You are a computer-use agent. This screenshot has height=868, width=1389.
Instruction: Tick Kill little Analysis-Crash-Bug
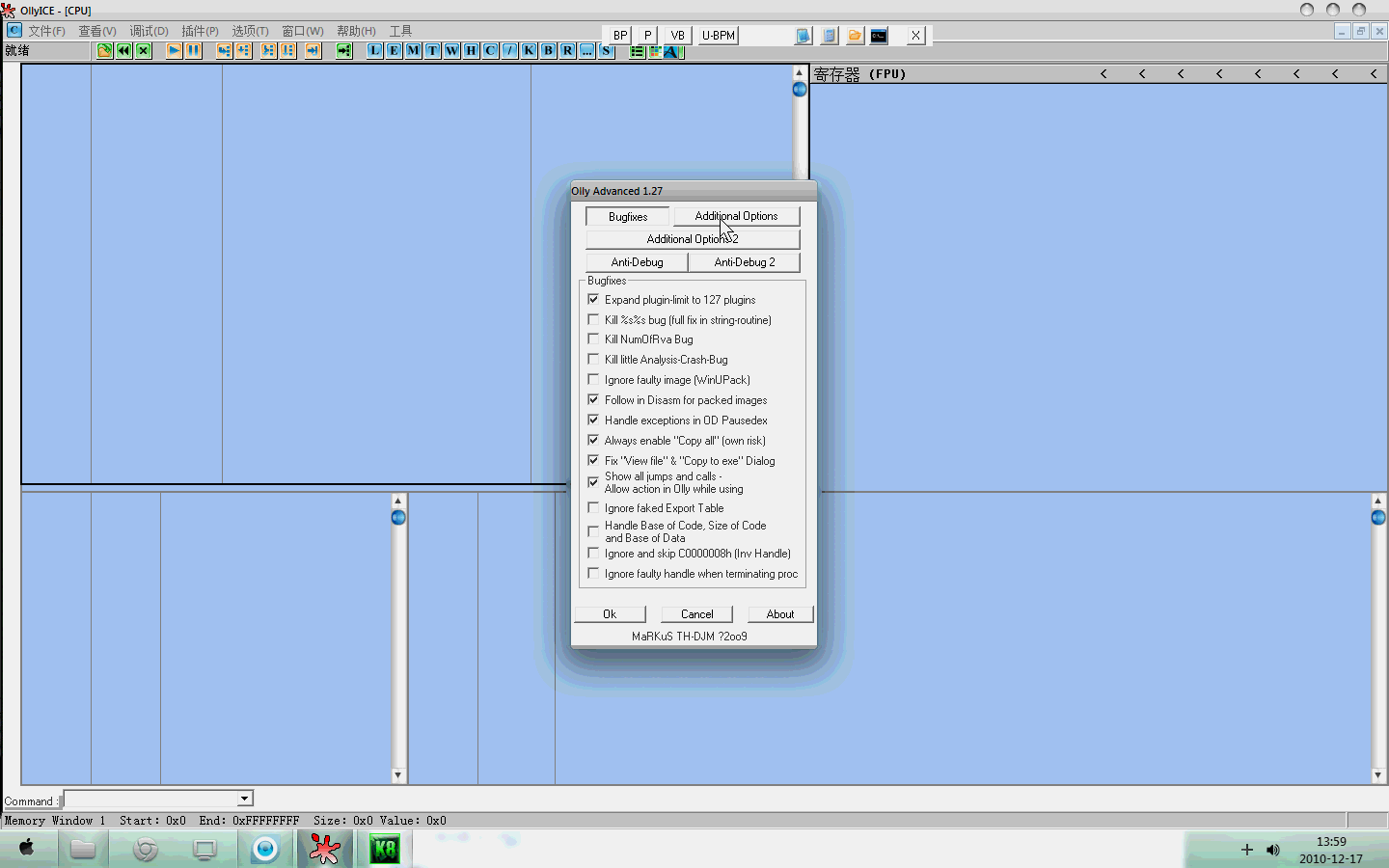coord(593,359)
